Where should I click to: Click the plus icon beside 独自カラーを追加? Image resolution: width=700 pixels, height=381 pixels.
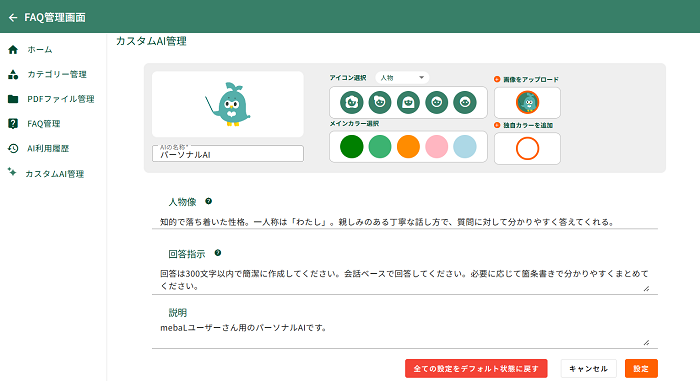497,125
